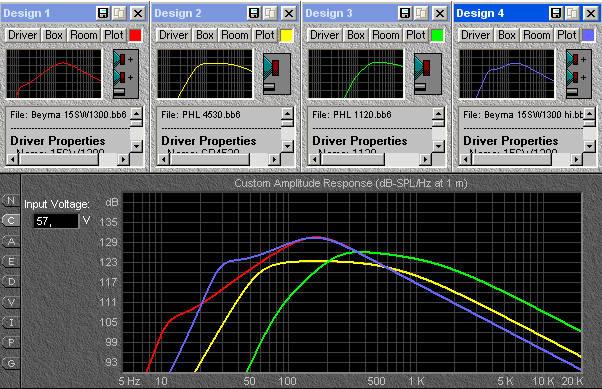Click Plot button in Design 2
This screenshot has height=389, width=602.
[265, 35]
